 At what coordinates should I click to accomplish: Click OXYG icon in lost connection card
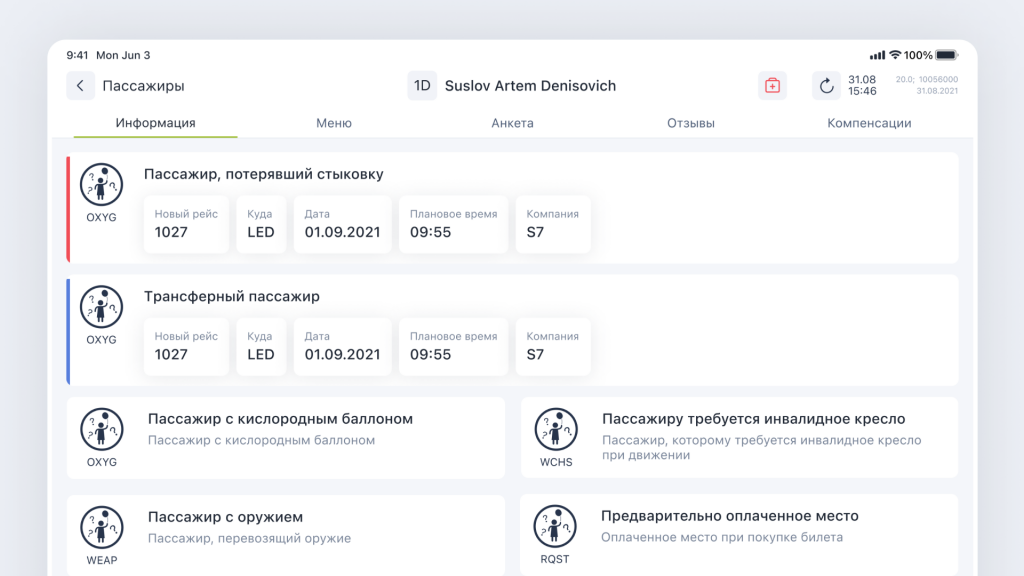click(x=101, y=185)
